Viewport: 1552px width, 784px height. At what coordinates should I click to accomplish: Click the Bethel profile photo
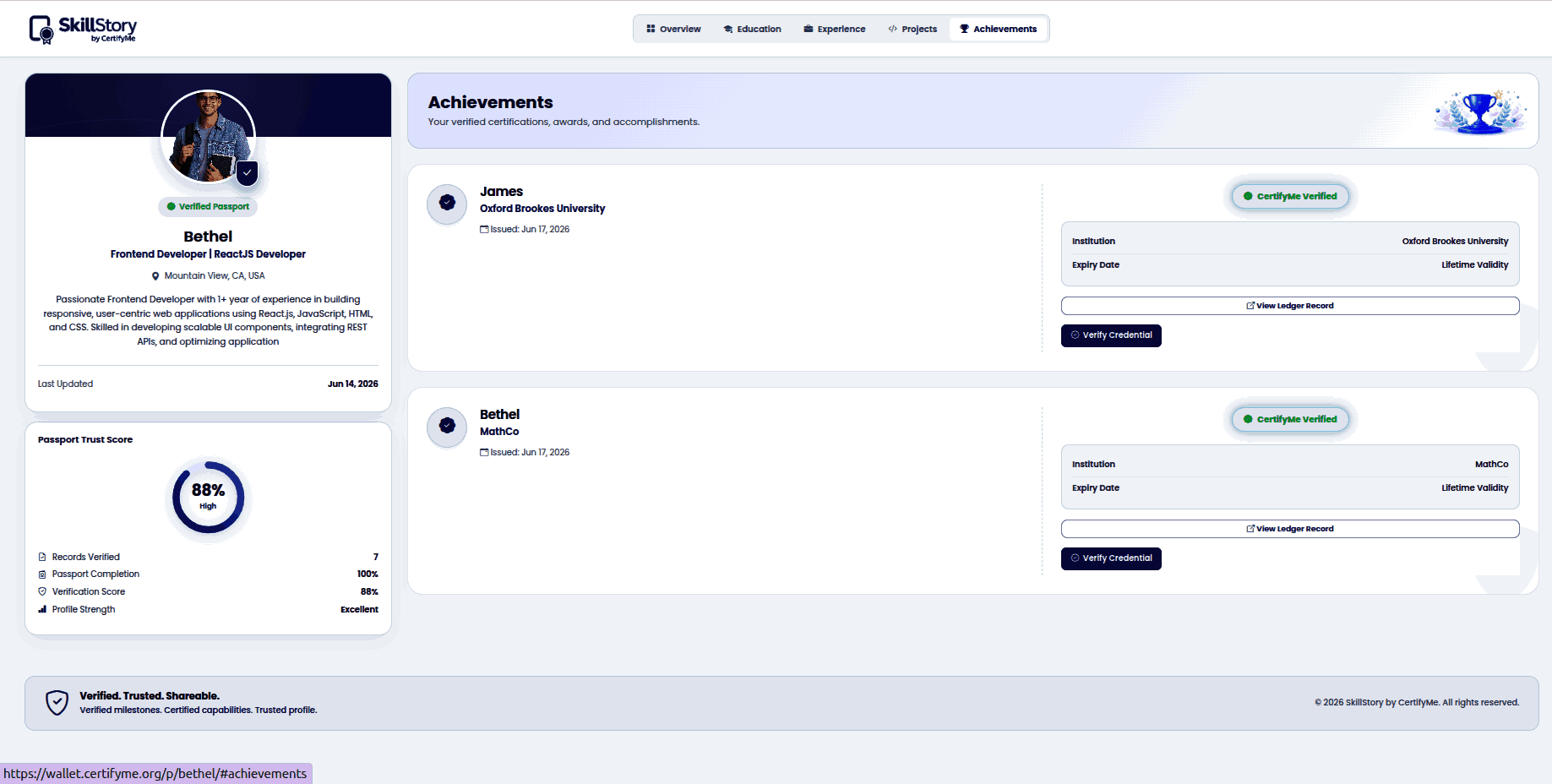pyautogui.click(x=208, y=137)
